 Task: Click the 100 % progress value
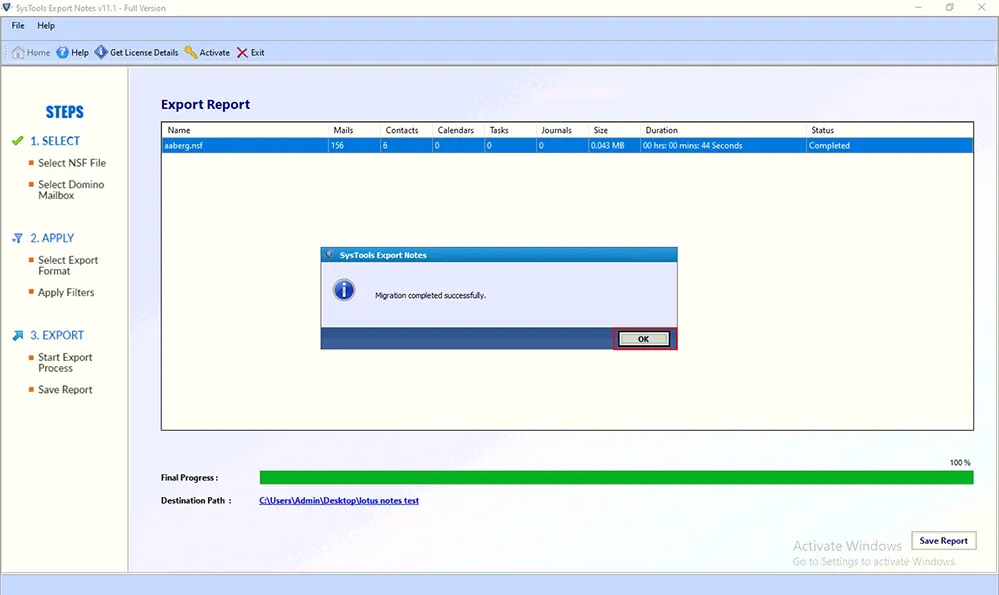pos(960,462)
